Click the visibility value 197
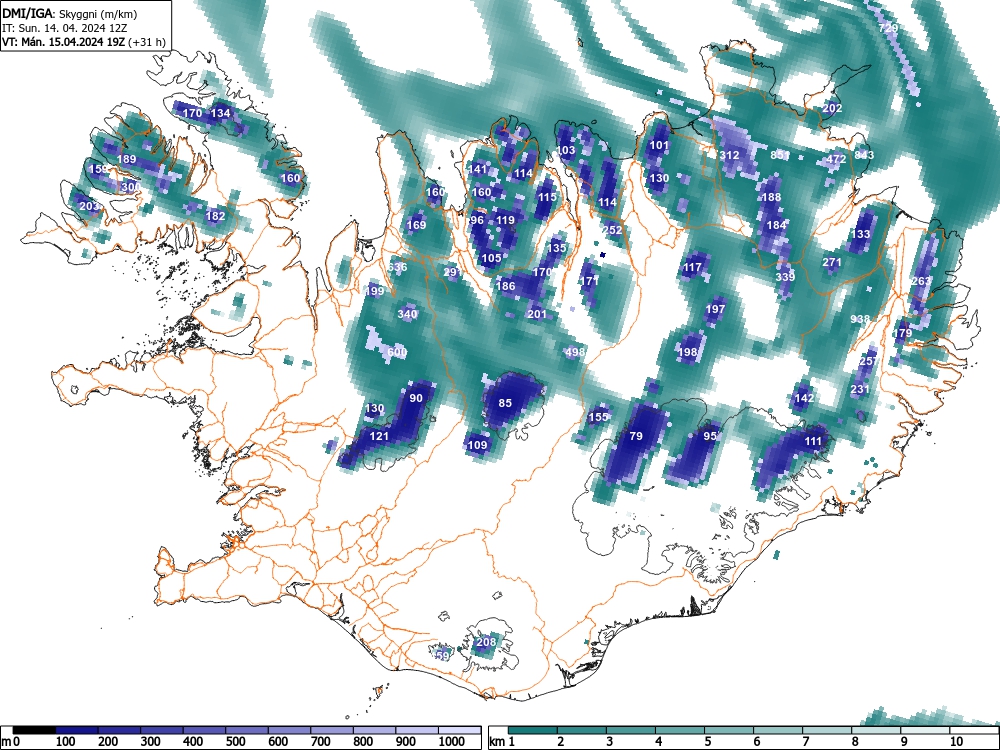 716,309
